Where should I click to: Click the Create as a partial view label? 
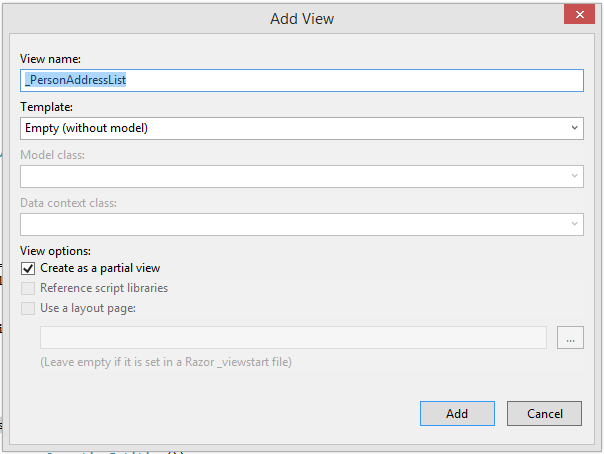tap(100, 268)
